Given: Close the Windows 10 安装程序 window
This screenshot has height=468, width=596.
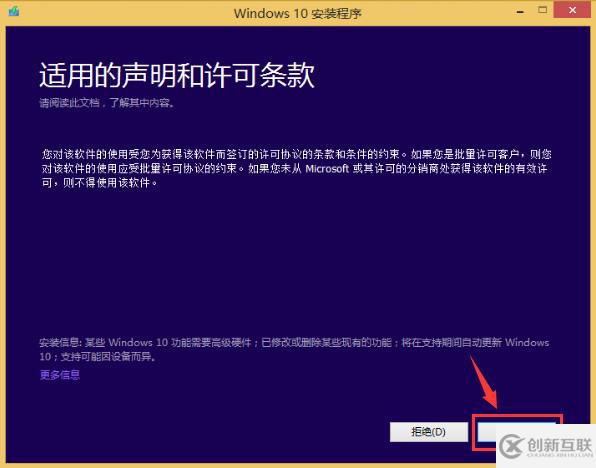Looking at the screenshot, I should click(x=572, y=10).
